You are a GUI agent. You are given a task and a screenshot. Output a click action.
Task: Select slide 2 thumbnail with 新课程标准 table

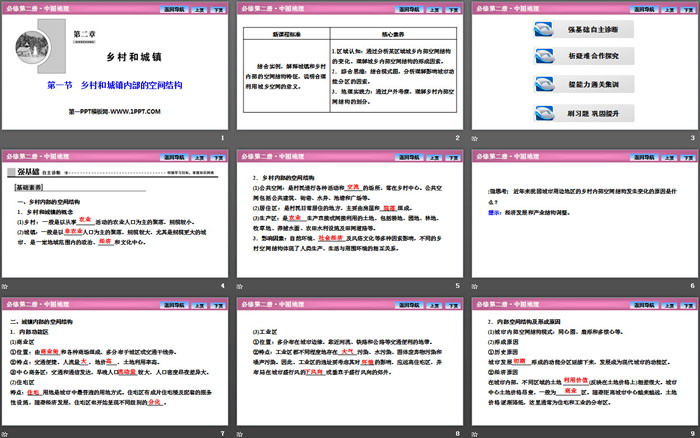tap(350, 70)
